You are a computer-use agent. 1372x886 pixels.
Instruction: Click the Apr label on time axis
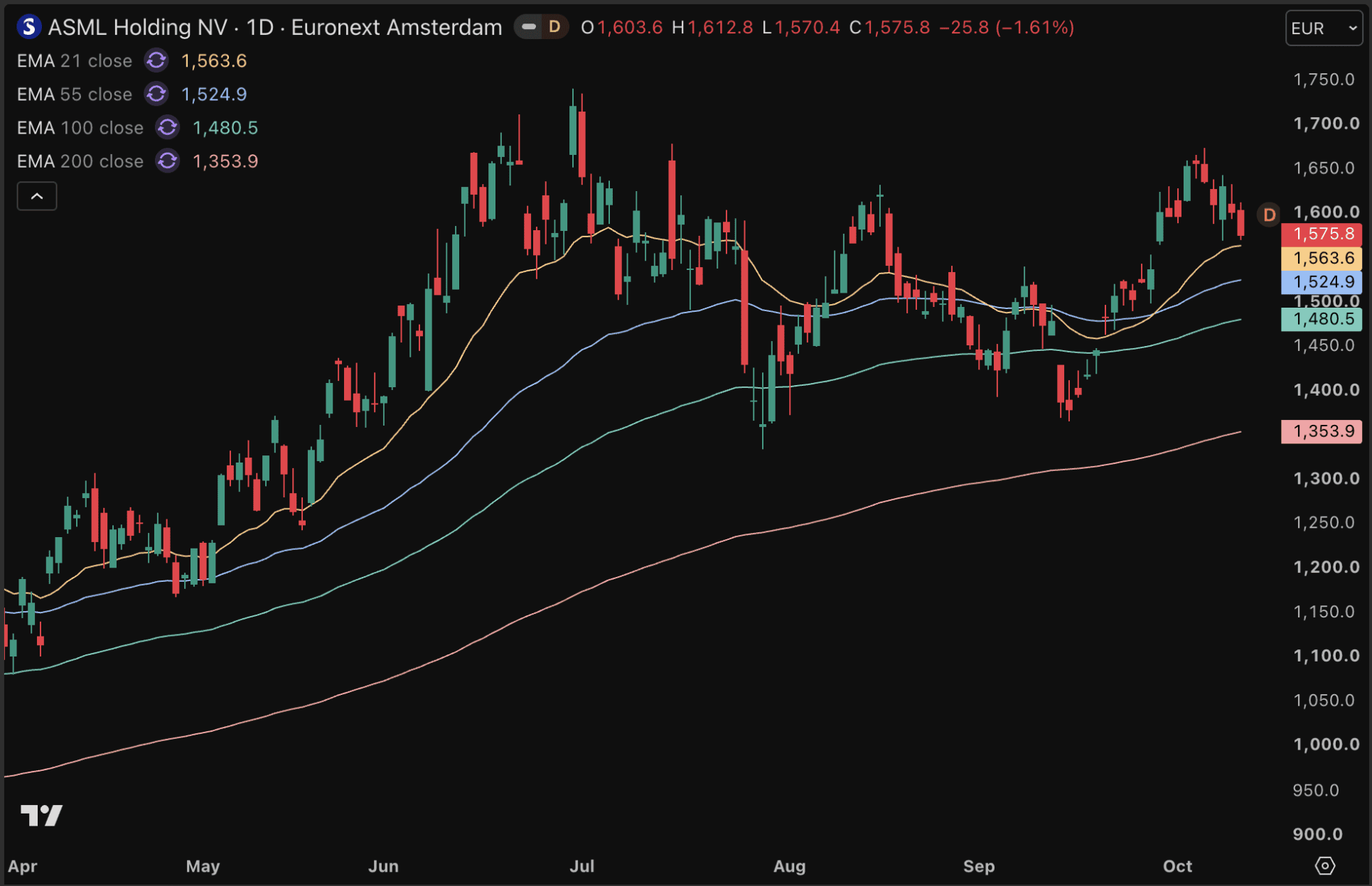[23, 866]
